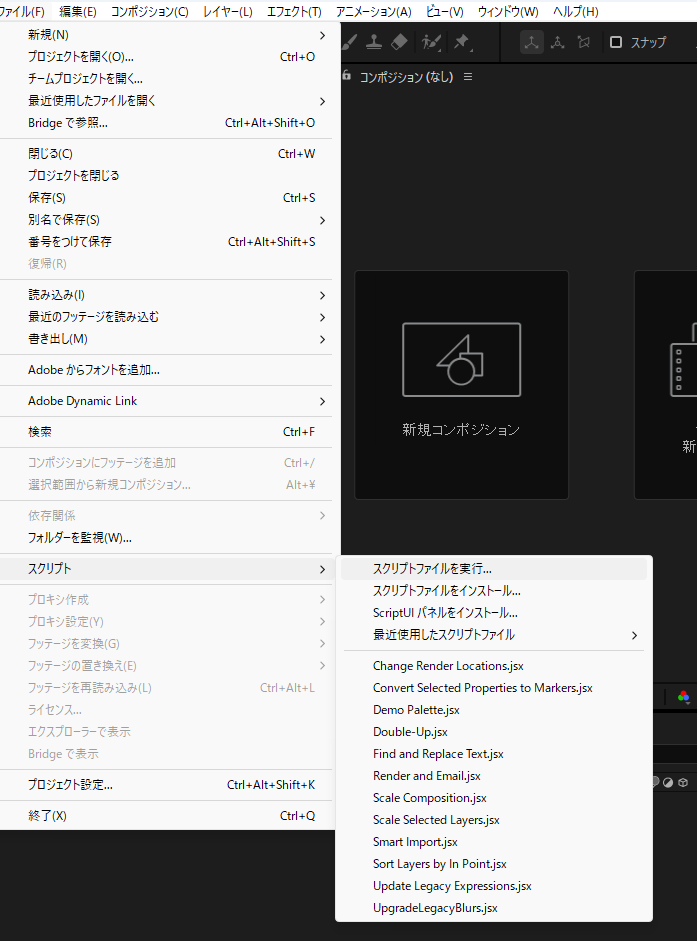Run the Find and Replace Text.jsx script

point(438,754)
